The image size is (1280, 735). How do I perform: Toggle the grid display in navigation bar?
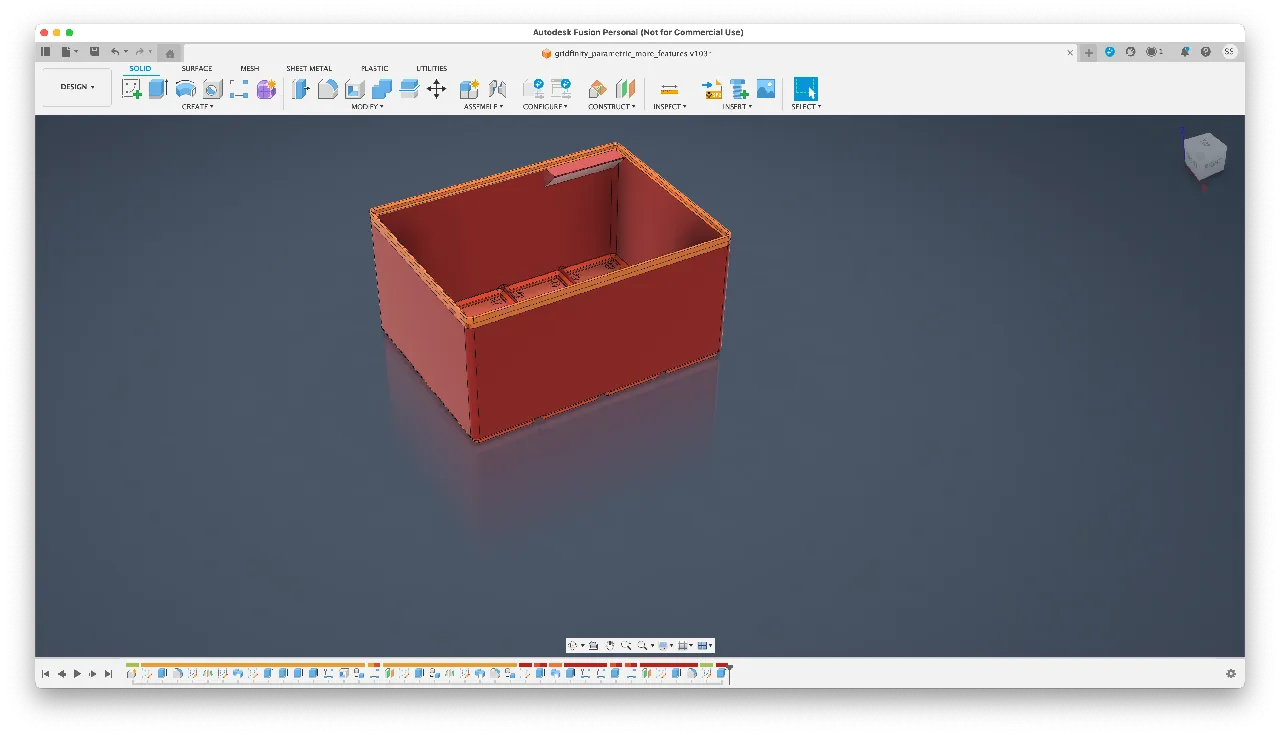(683, 645)
